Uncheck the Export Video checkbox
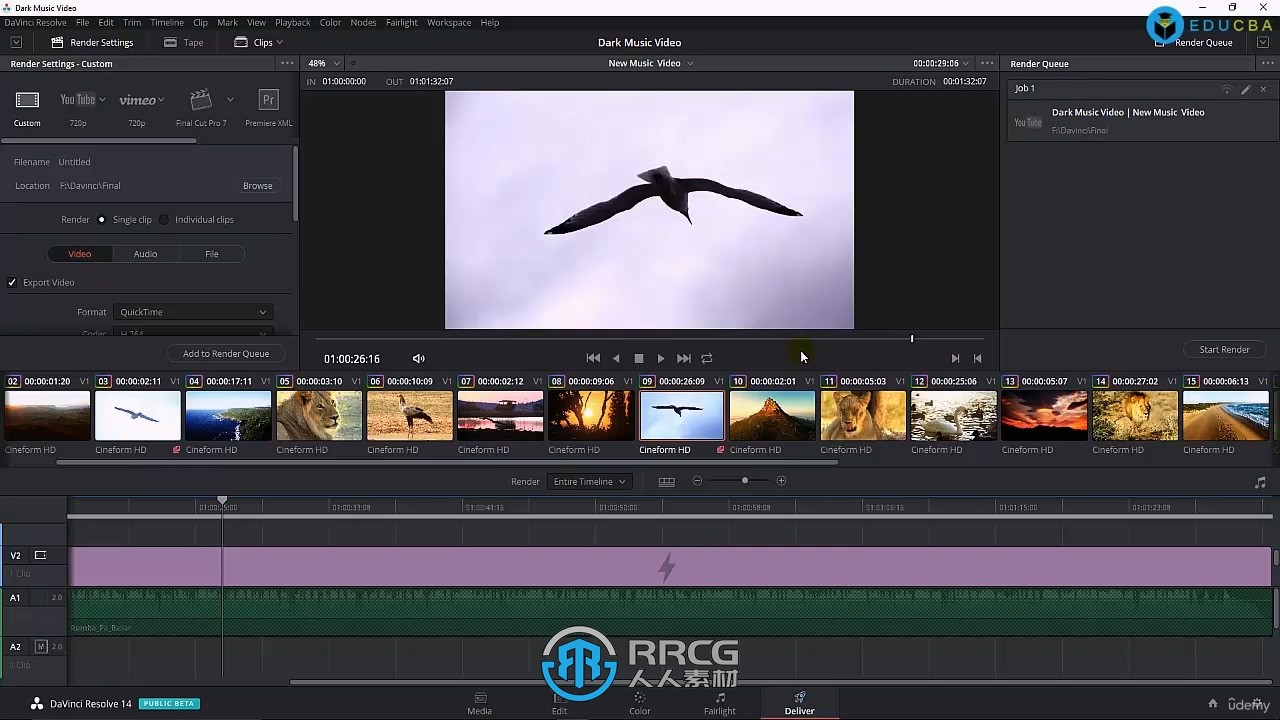Screen dimensions: 1280x720 coord(12,282)
